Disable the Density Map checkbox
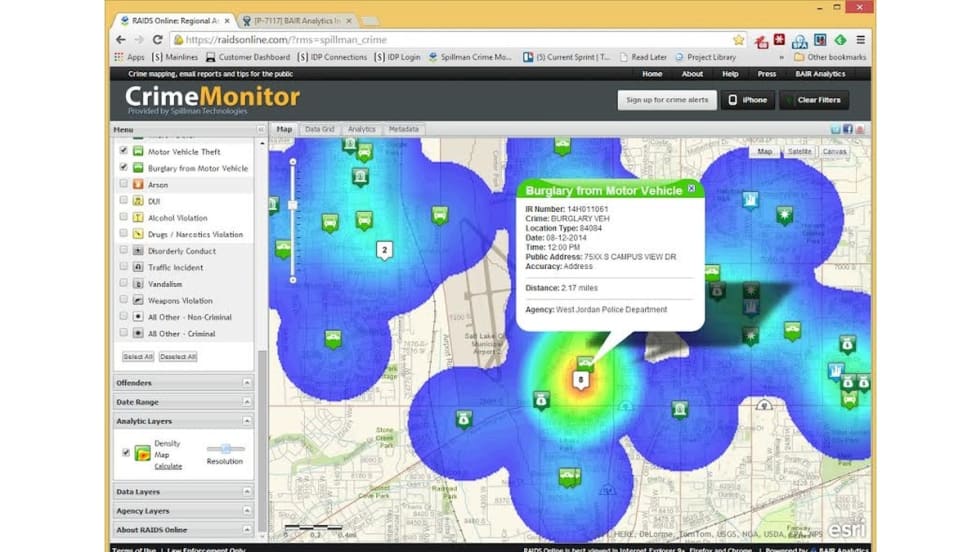The width and height of the screenshot is (980, 552). click(125, 452)
